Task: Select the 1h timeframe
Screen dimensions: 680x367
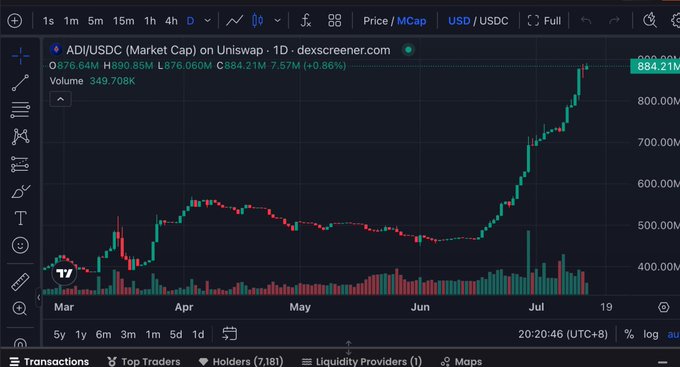Action: tap(150, 21)
